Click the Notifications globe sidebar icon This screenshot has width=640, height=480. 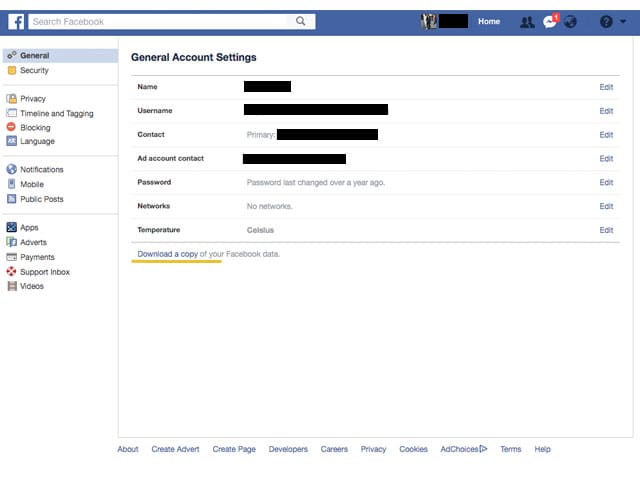[12, 169]
